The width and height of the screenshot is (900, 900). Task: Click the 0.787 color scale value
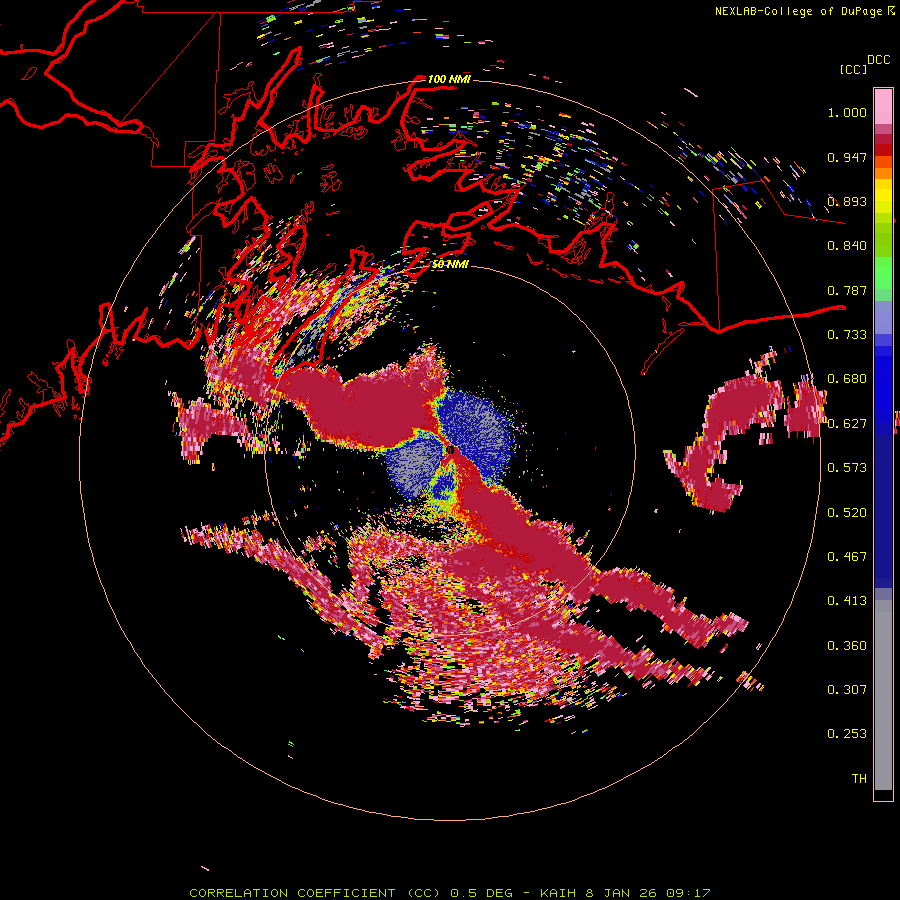pos(847,290)
